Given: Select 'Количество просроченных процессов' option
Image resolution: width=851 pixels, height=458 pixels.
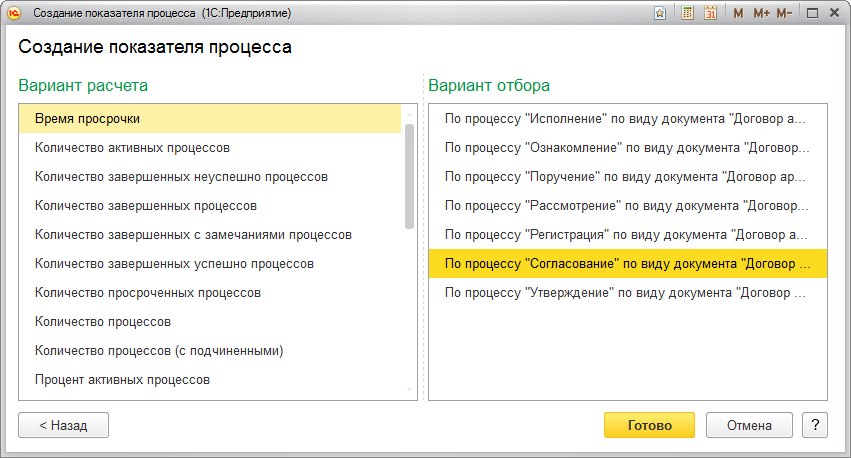Looking at the screenshot, I should (x=148, y=293).
